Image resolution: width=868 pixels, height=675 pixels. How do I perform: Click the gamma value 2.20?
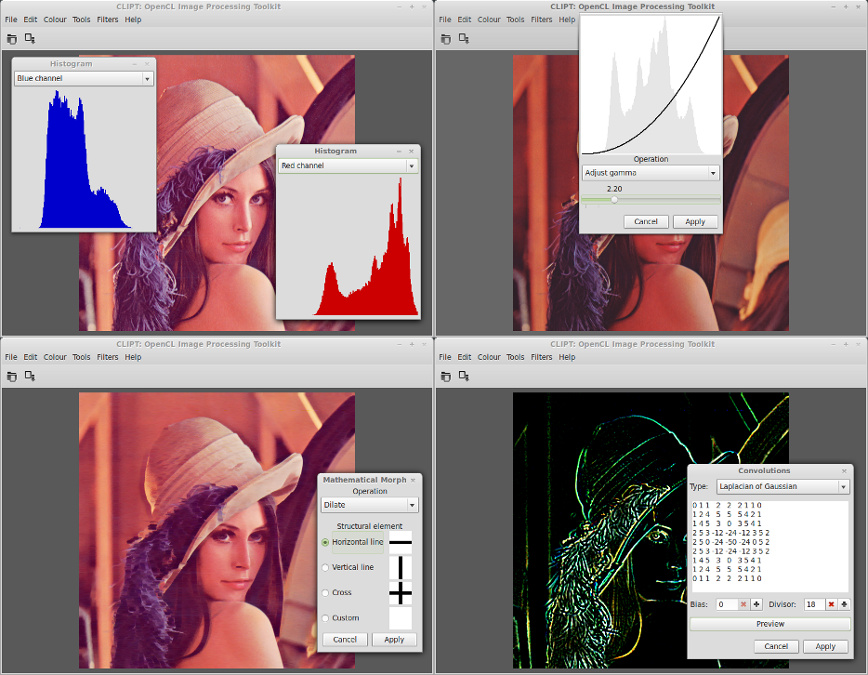pyautogui.click(x=614, y=189)
